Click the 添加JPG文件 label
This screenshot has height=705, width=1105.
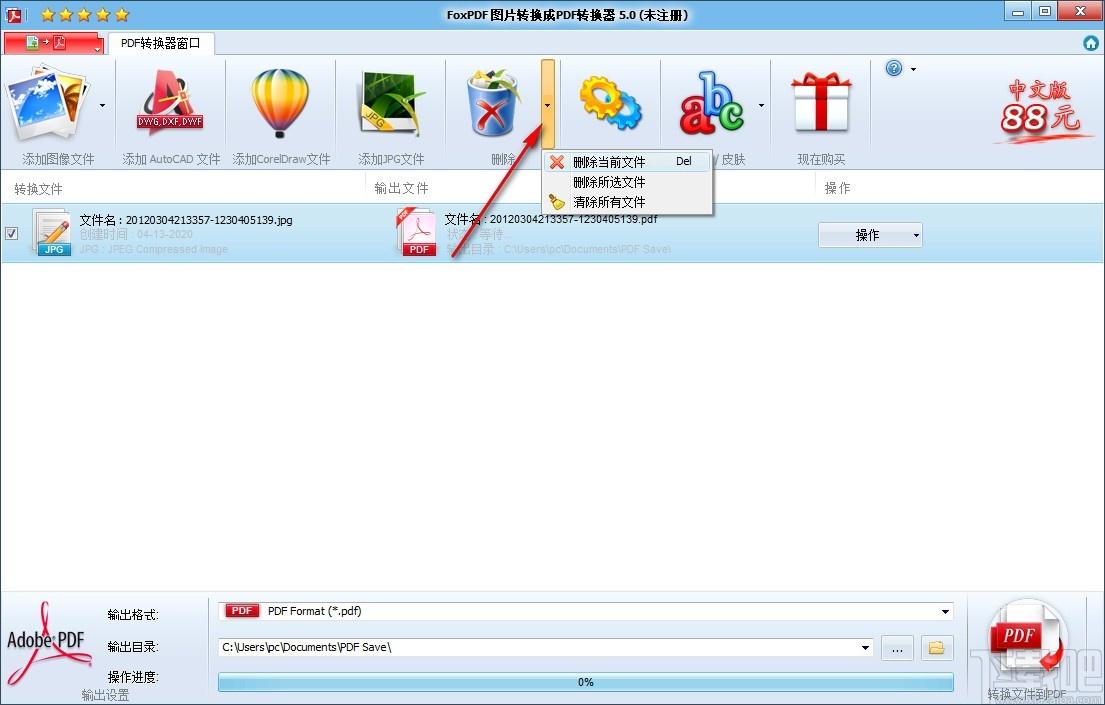point(391,159)
